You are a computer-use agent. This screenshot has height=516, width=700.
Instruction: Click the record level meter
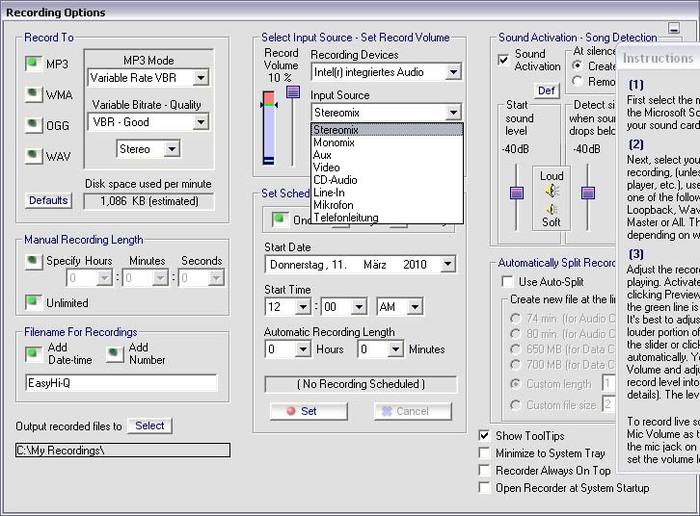pyautogui.click(x=269, y=128)
